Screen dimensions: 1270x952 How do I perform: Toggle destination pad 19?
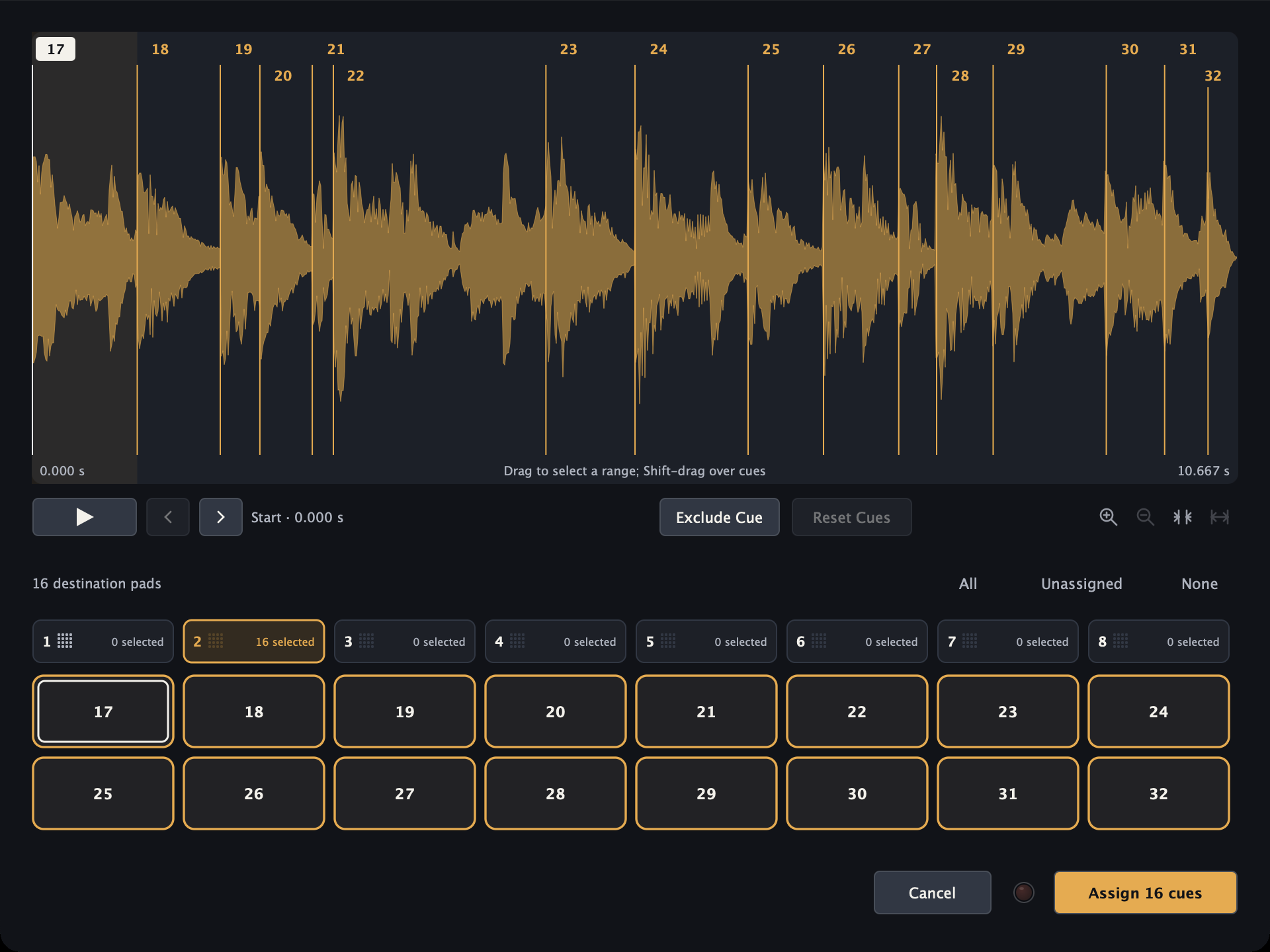pyautogui.click(x=405, y=711)
